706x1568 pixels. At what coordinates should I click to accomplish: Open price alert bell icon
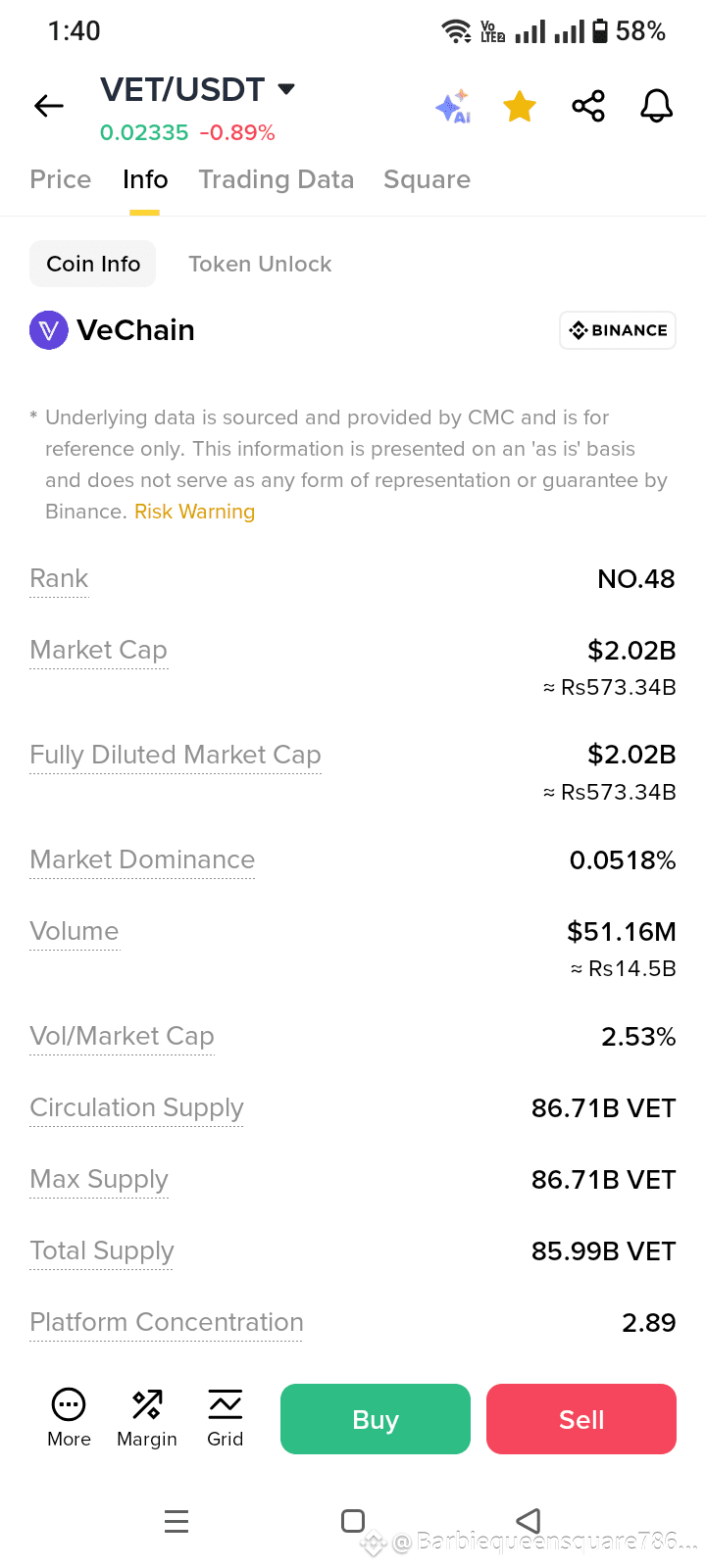tap(657, 106)
